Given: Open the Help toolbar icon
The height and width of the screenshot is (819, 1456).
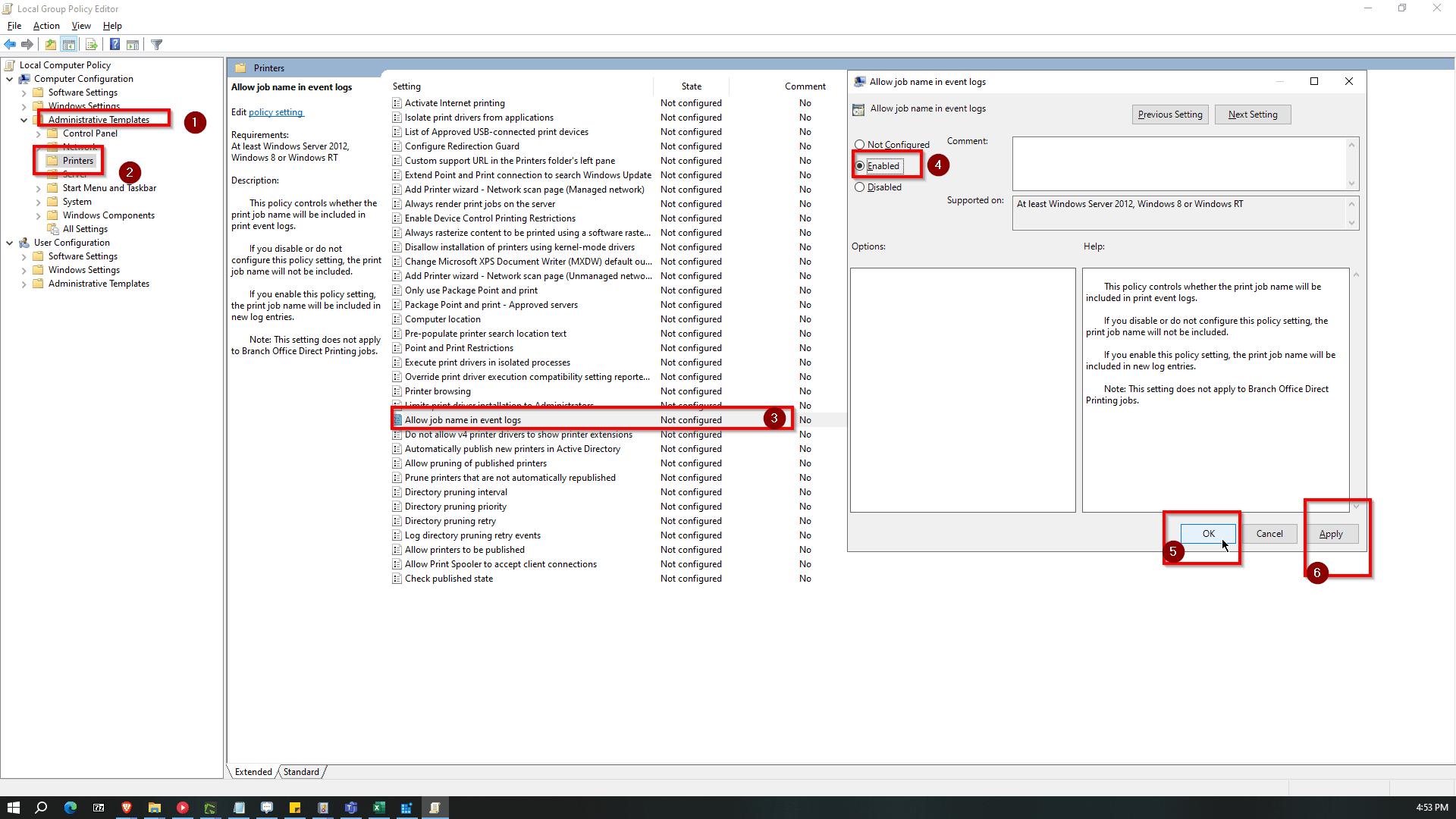Looking at the screenshot, I should [115, 45].
